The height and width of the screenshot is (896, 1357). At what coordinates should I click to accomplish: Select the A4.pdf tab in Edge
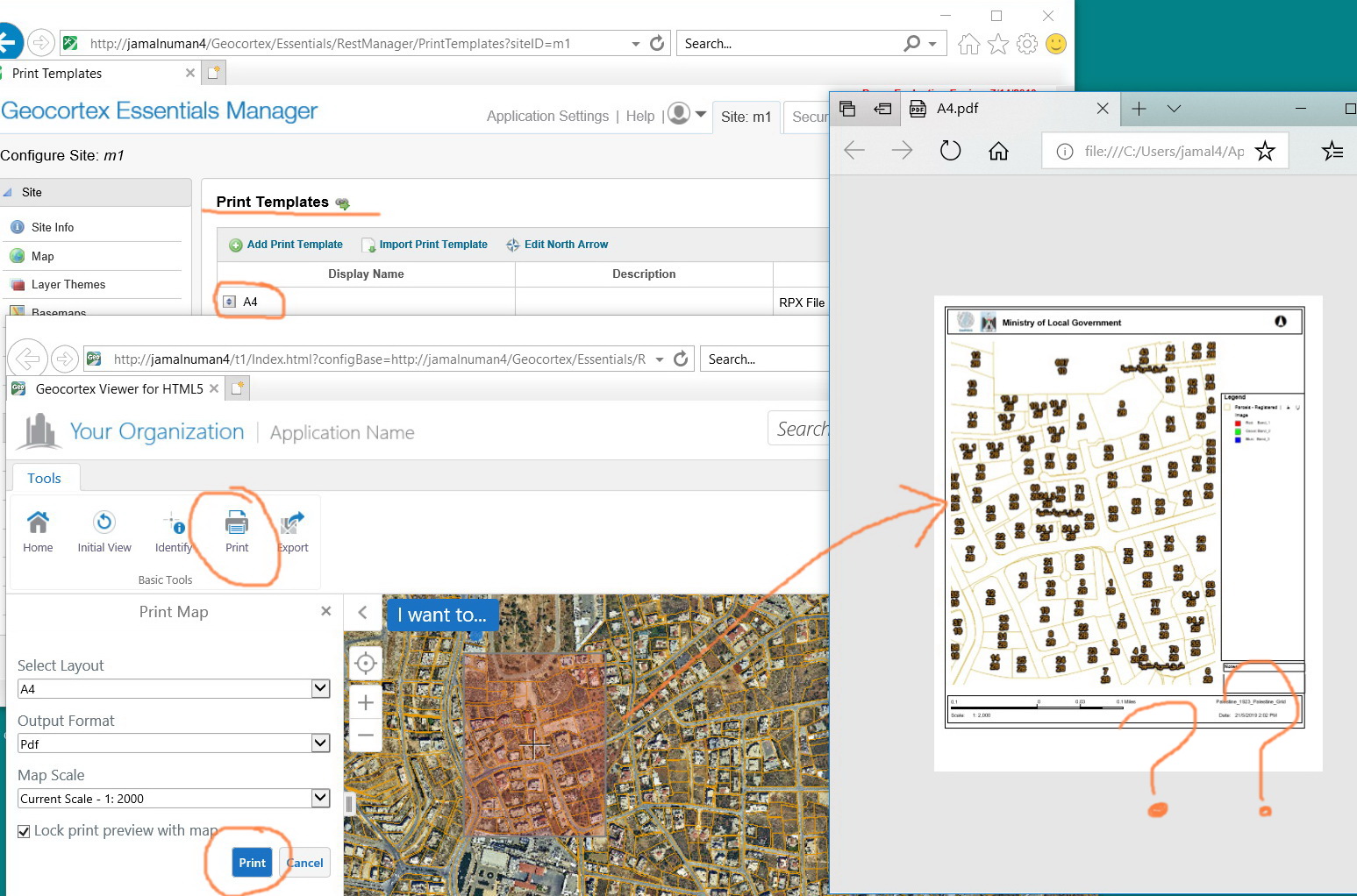click(1011, 108)
